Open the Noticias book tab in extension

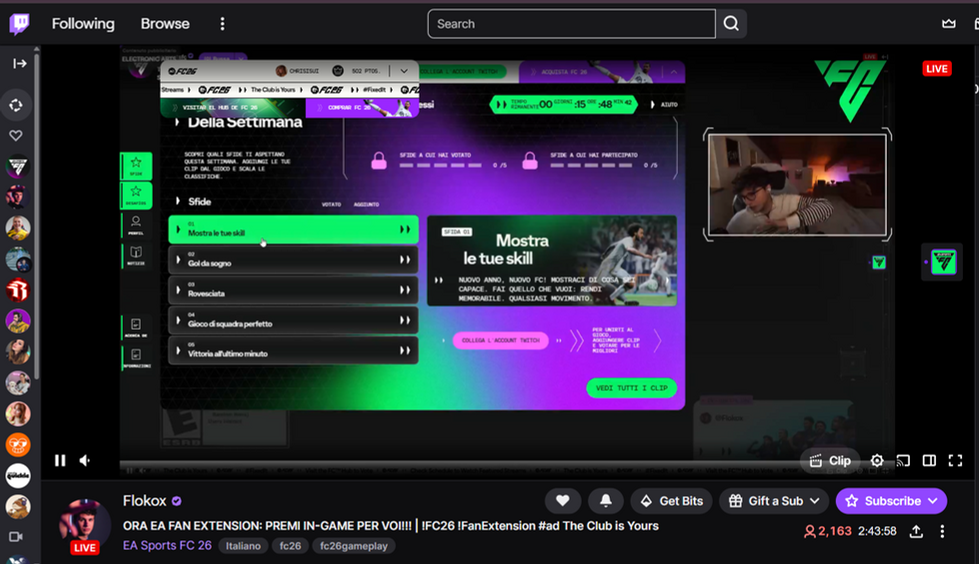click(x=136, y=255)
